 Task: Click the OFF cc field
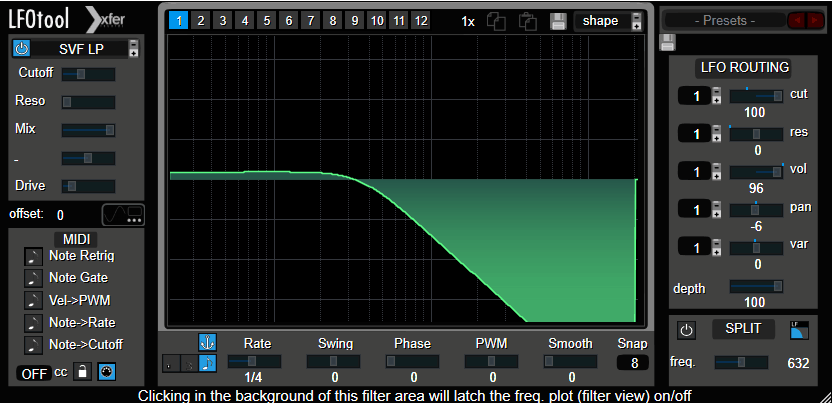(x=34, y=373)
